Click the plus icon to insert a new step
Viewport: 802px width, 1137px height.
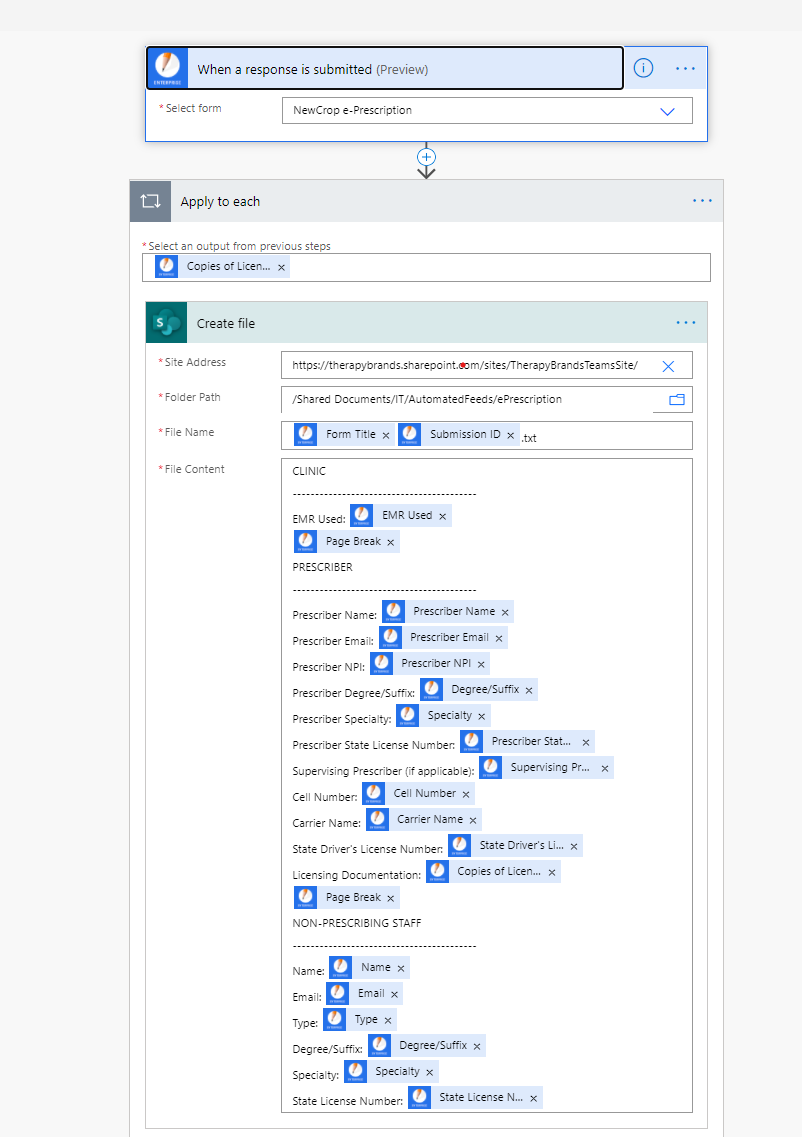point(426,158)
